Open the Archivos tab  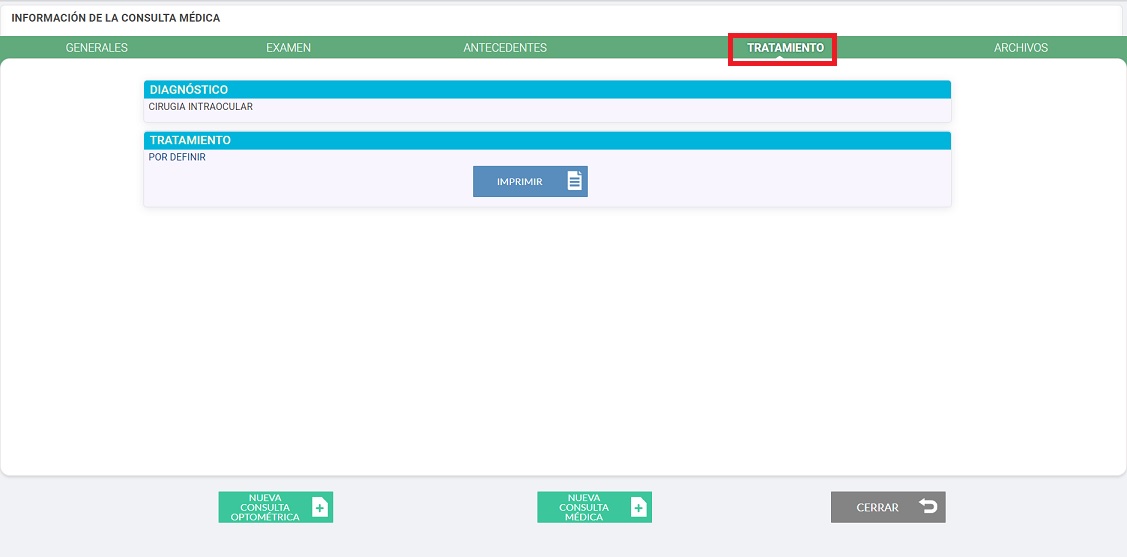(x=1021, y=48)
